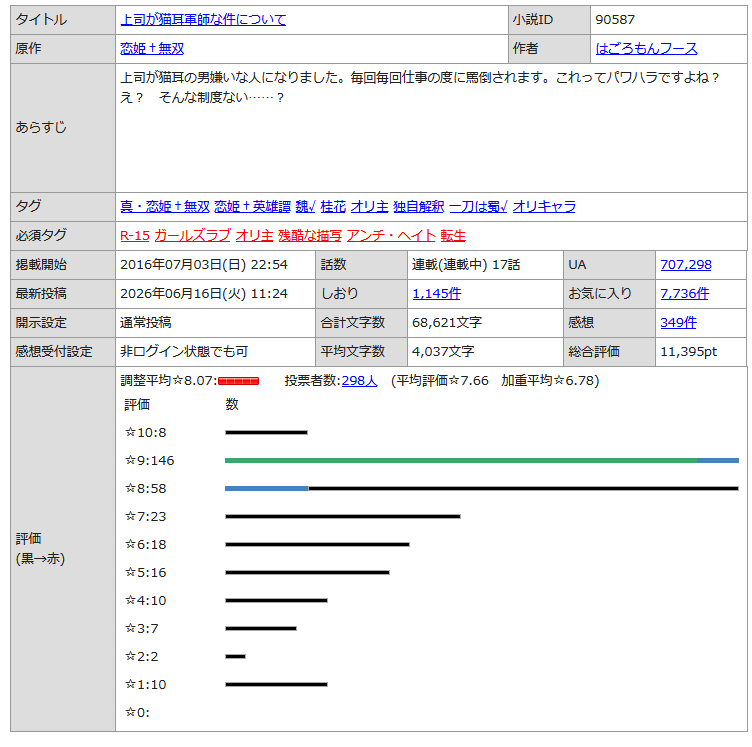Open voter count link 298人
The width and height of the screenshot is (752, 747).
359,381
